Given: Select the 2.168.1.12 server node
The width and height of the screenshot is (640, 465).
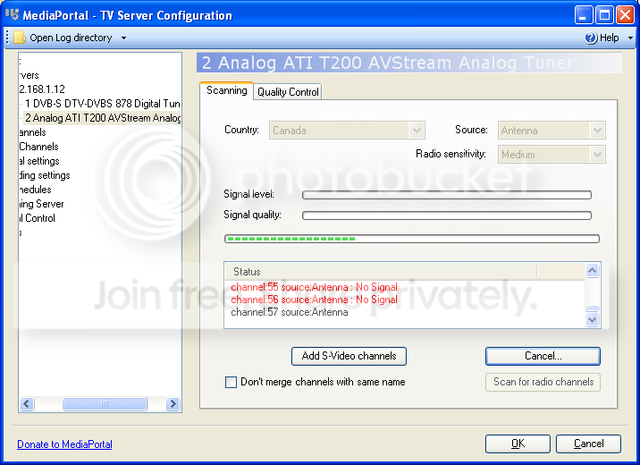Looking at the screenshot, I should [x=42, y=89].
